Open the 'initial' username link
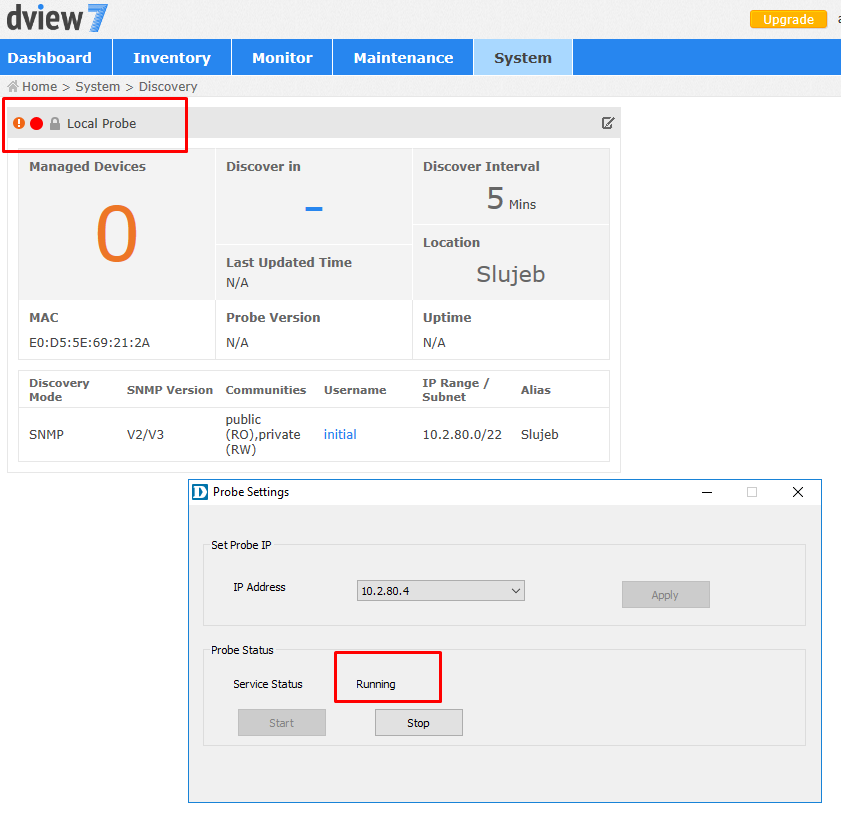The image size is (841, 823). (340, 435)
